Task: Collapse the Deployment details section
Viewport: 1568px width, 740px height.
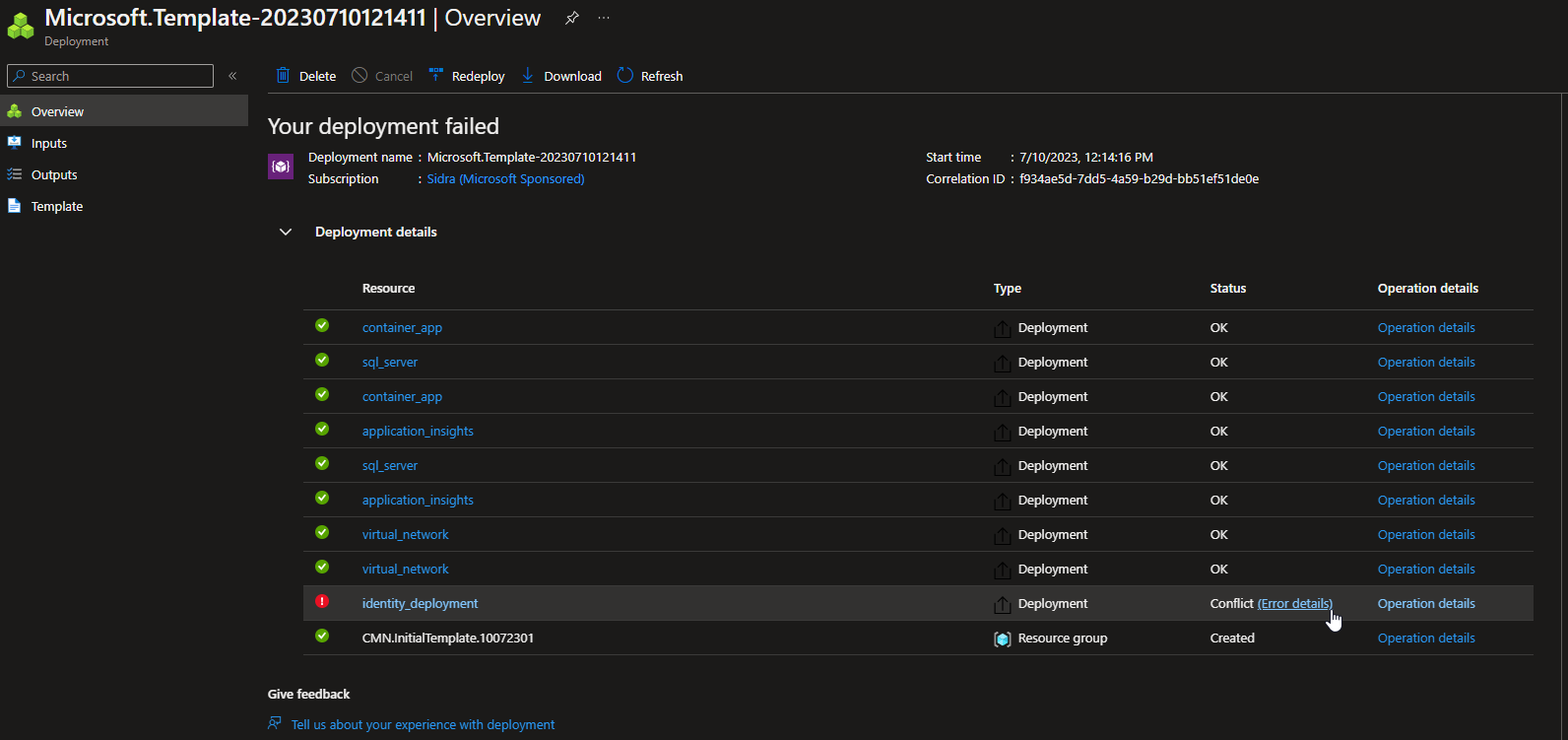Action: point(286,233)
